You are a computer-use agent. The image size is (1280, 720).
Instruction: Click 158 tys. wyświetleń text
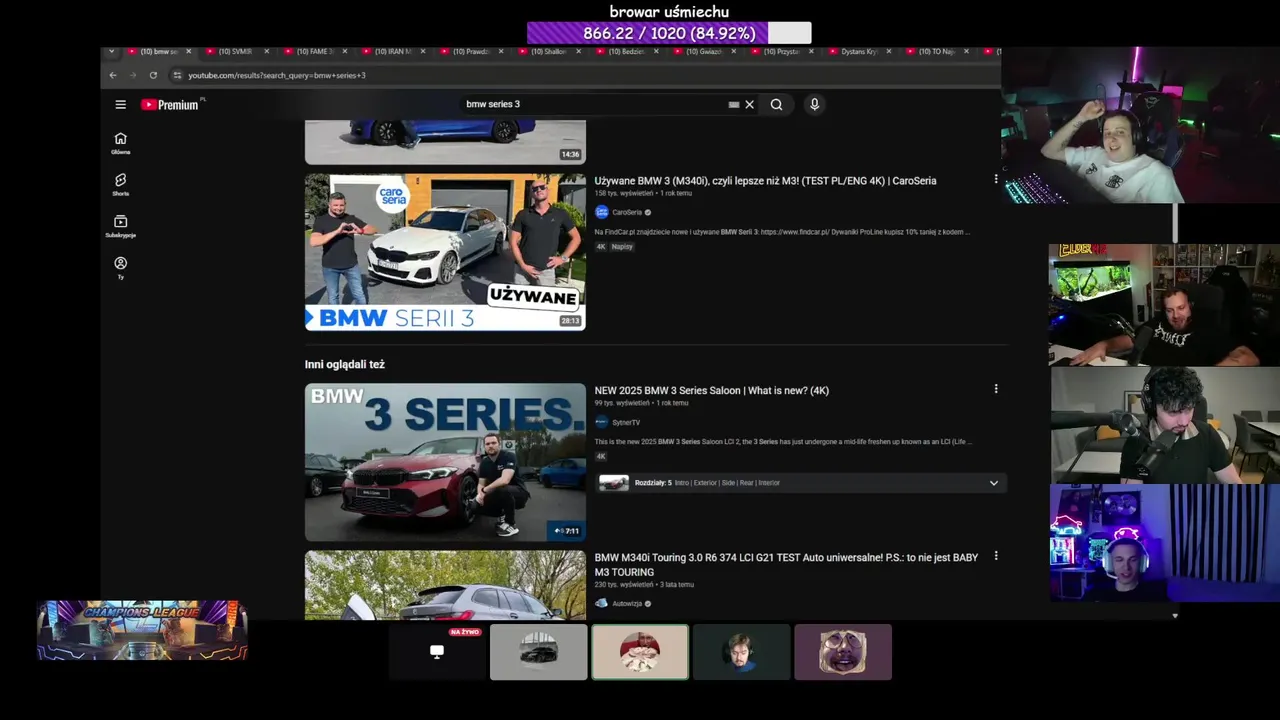point(624,193)
